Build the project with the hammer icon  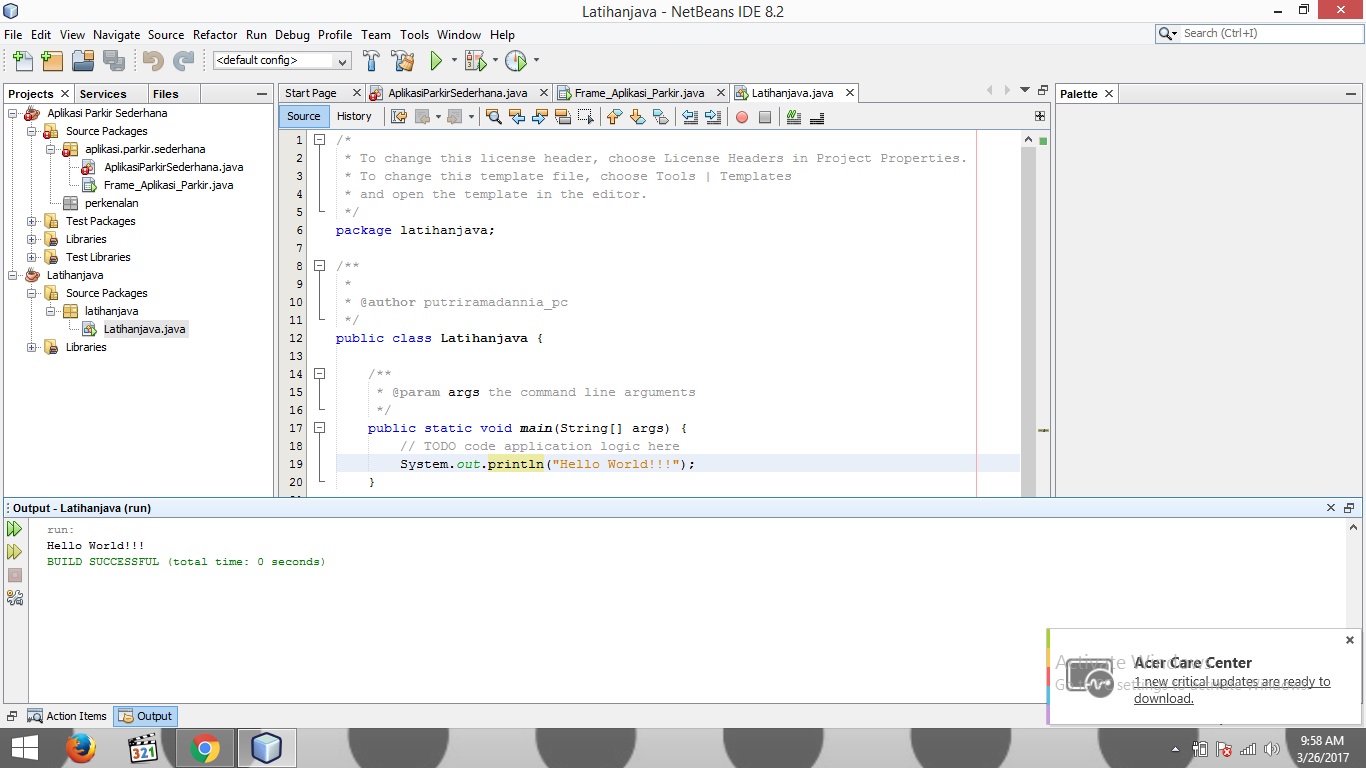[371, 60]
